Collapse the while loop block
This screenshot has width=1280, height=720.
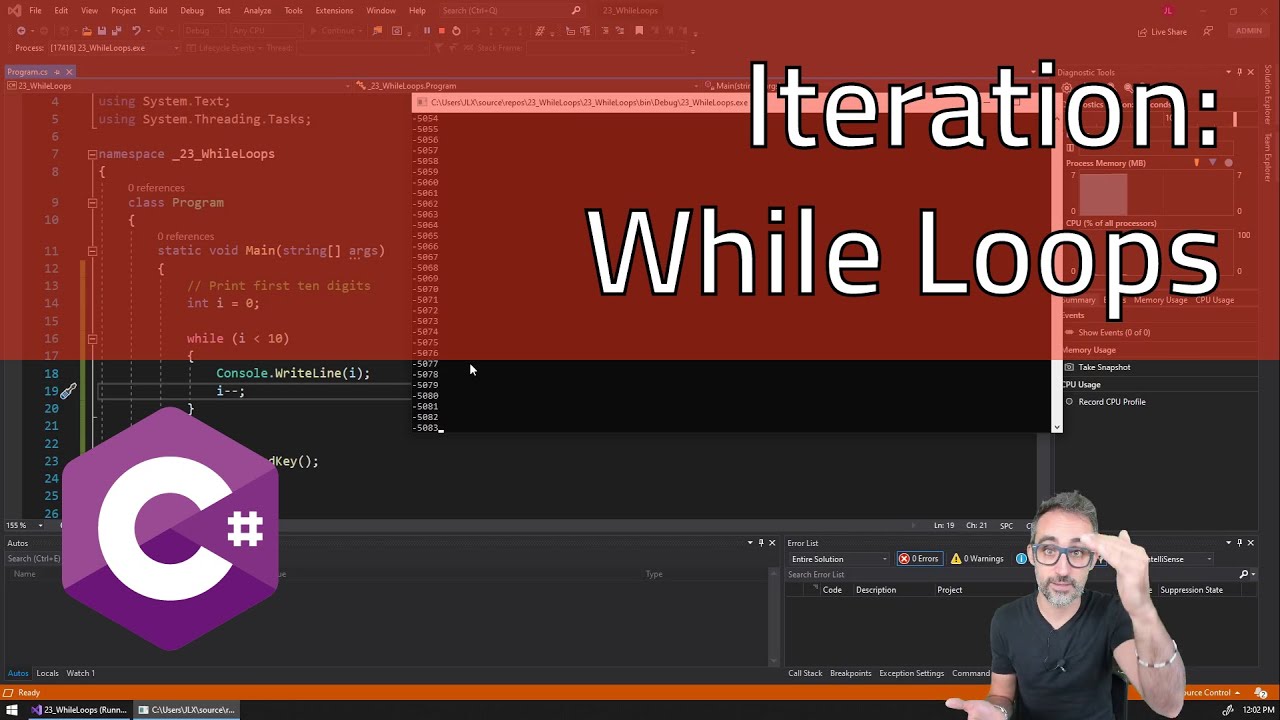[92, 339]
